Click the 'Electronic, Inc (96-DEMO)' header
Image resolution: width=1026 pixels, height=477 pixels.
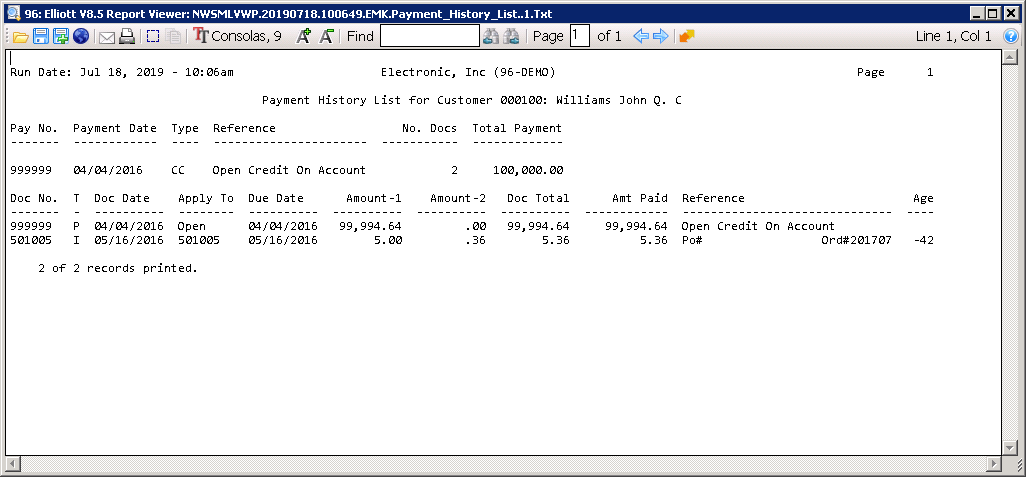pos(468,72)
